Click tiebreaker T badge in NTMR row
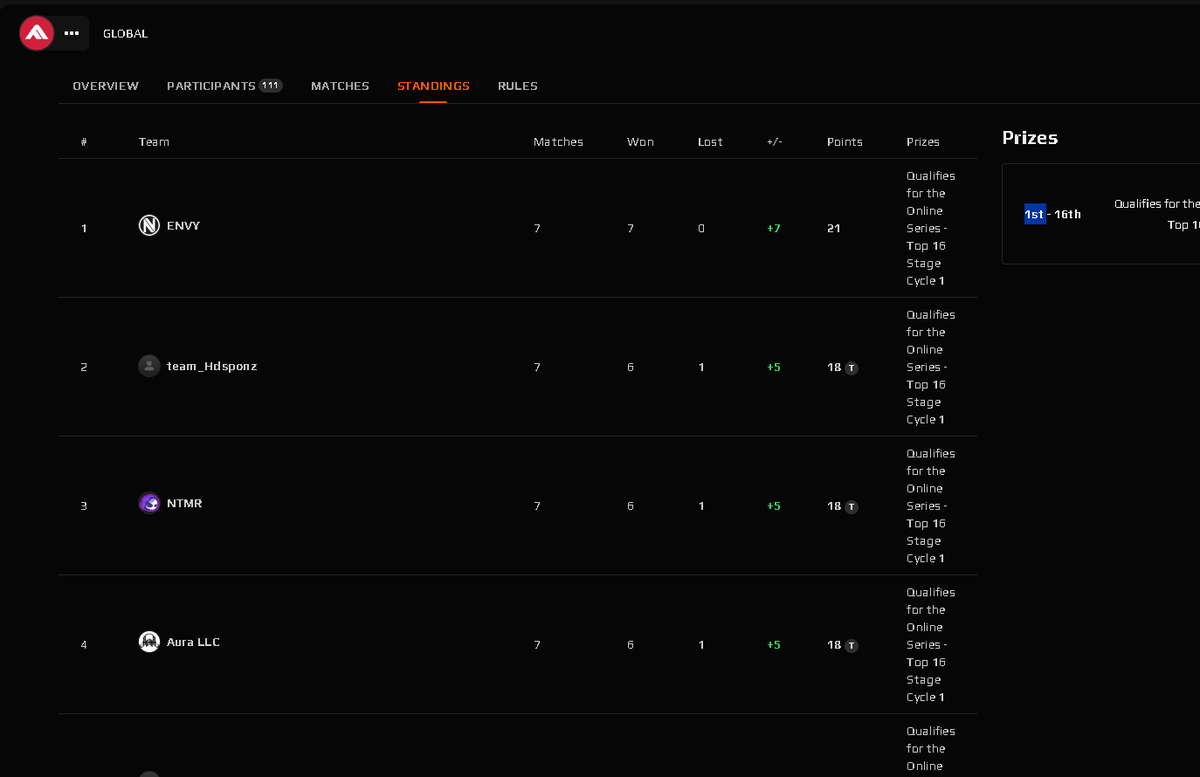The width and height of the screenshot is (1200, 777). click(x=851, y=507)
